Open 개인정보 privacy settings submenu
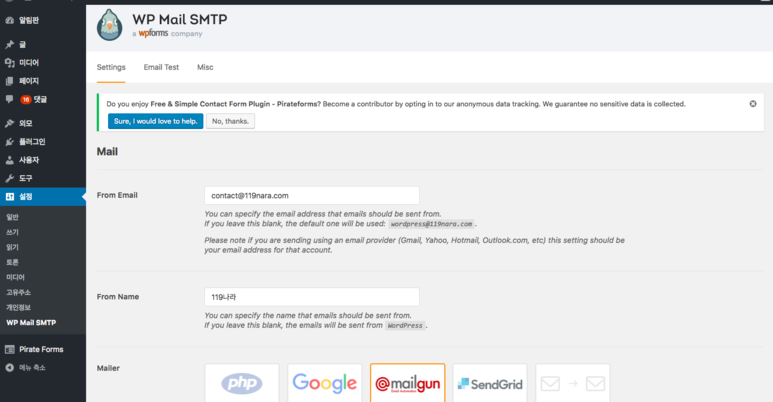Image resolution: width=773 pixels, height=402 pixels. pos(18,307)
